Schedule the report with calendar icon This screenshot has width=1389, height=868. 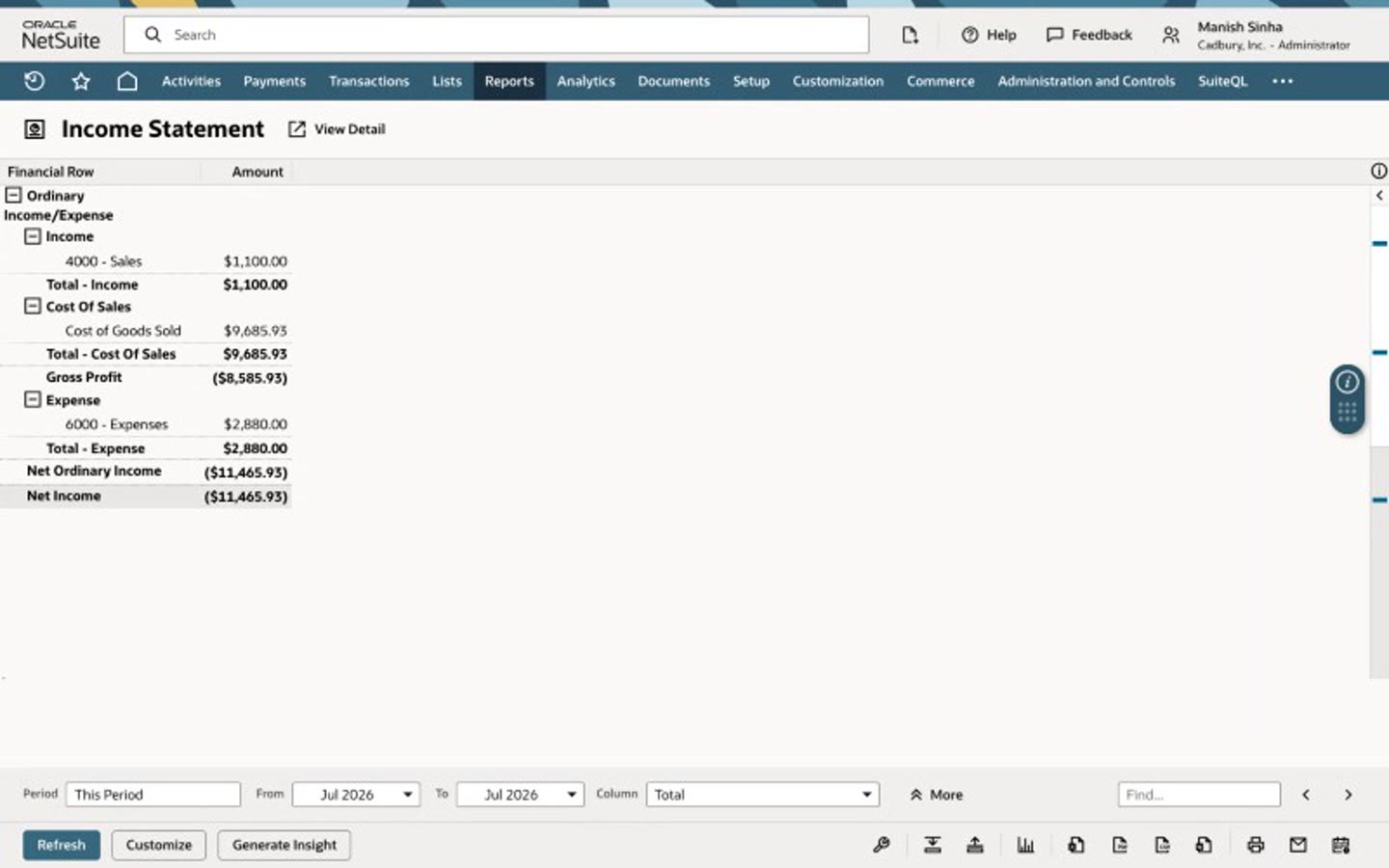click(x=1341, y=845)
